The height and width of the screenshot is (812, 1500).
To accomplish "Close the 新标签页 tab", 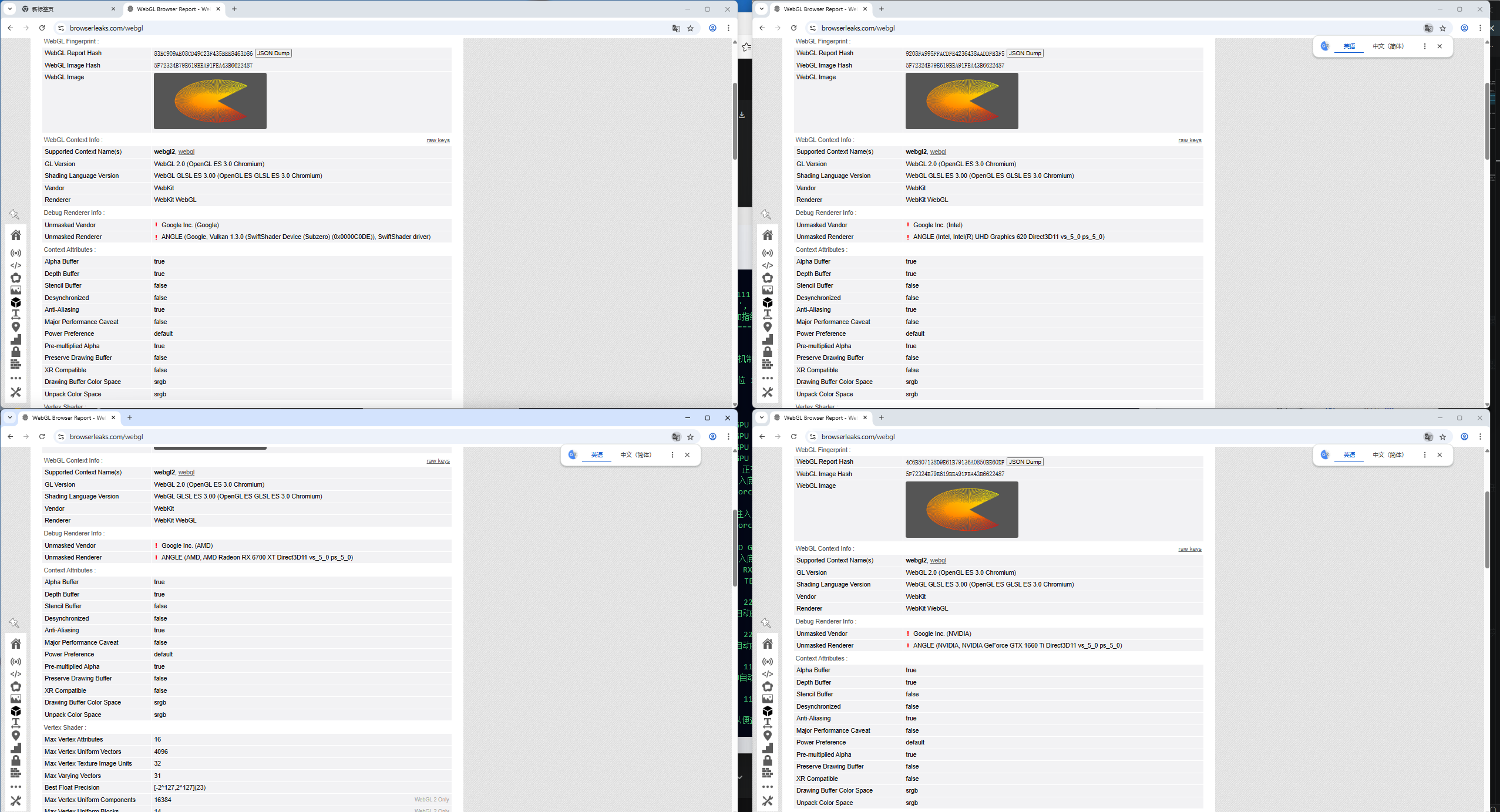I will 113,9.
